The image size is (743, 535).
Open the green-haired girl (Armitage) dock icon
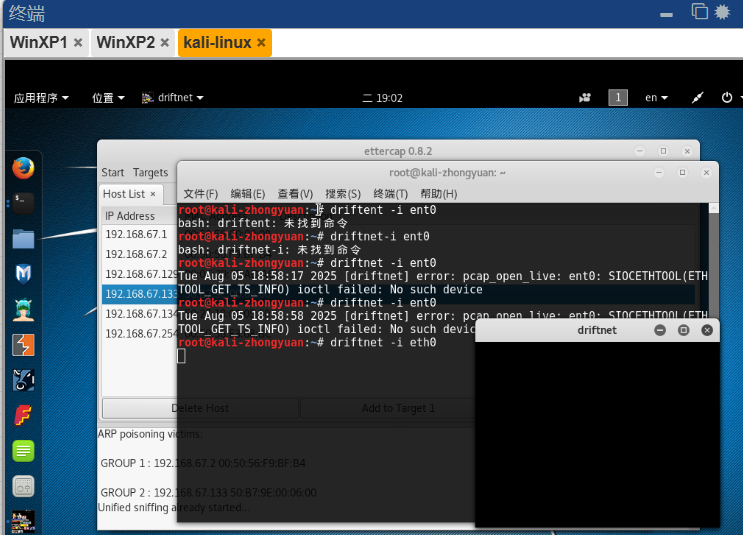(x=23, y=309)
